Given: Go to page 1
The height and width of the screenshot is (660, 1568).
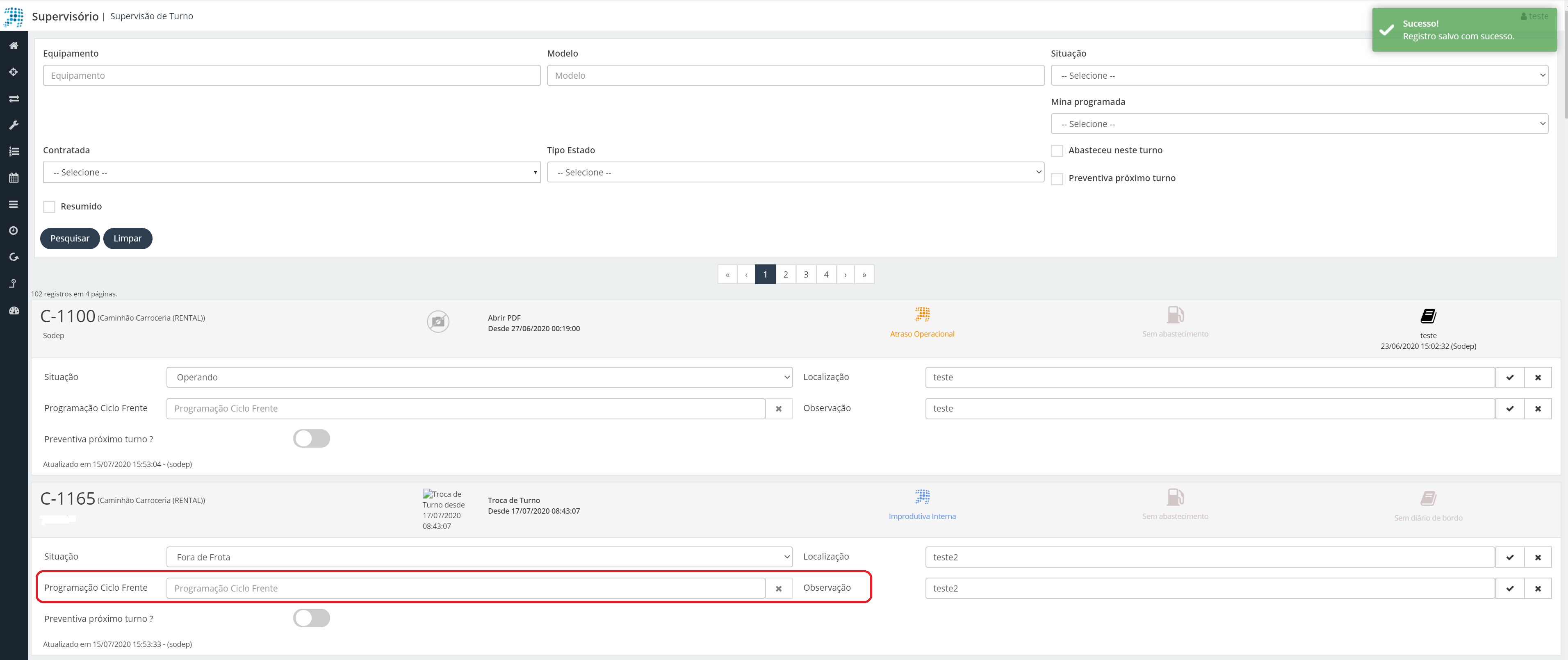Looking at the screenshot, I should [x=765, y=274].
